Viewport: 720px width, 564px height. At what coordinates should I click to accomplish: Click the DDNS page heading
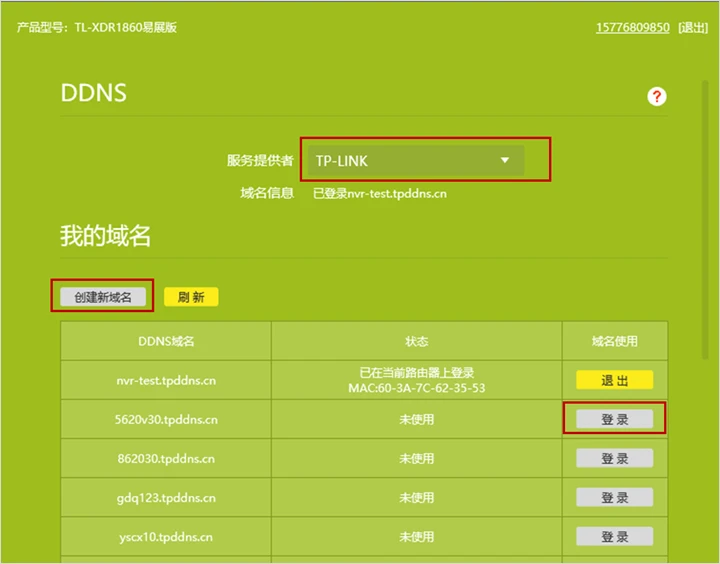point(94,92)
